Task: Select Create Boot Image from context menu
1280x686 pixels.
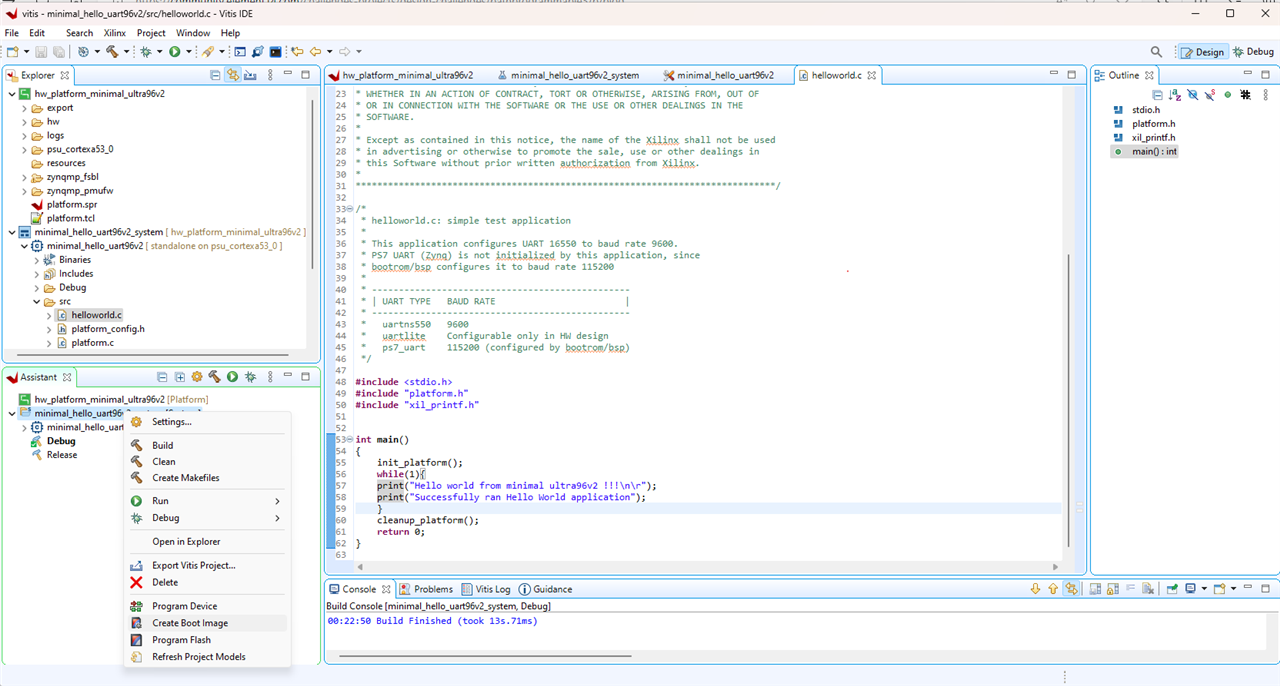Action: pos(206,623)
